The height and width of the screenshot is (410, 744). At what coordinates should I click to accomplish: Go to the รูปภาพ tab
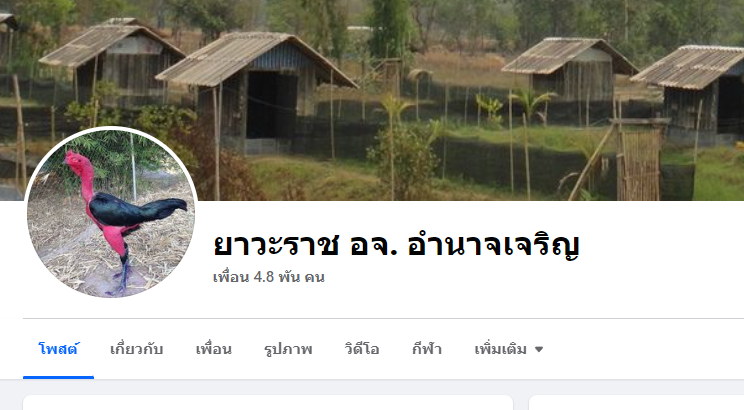(288, 349)
